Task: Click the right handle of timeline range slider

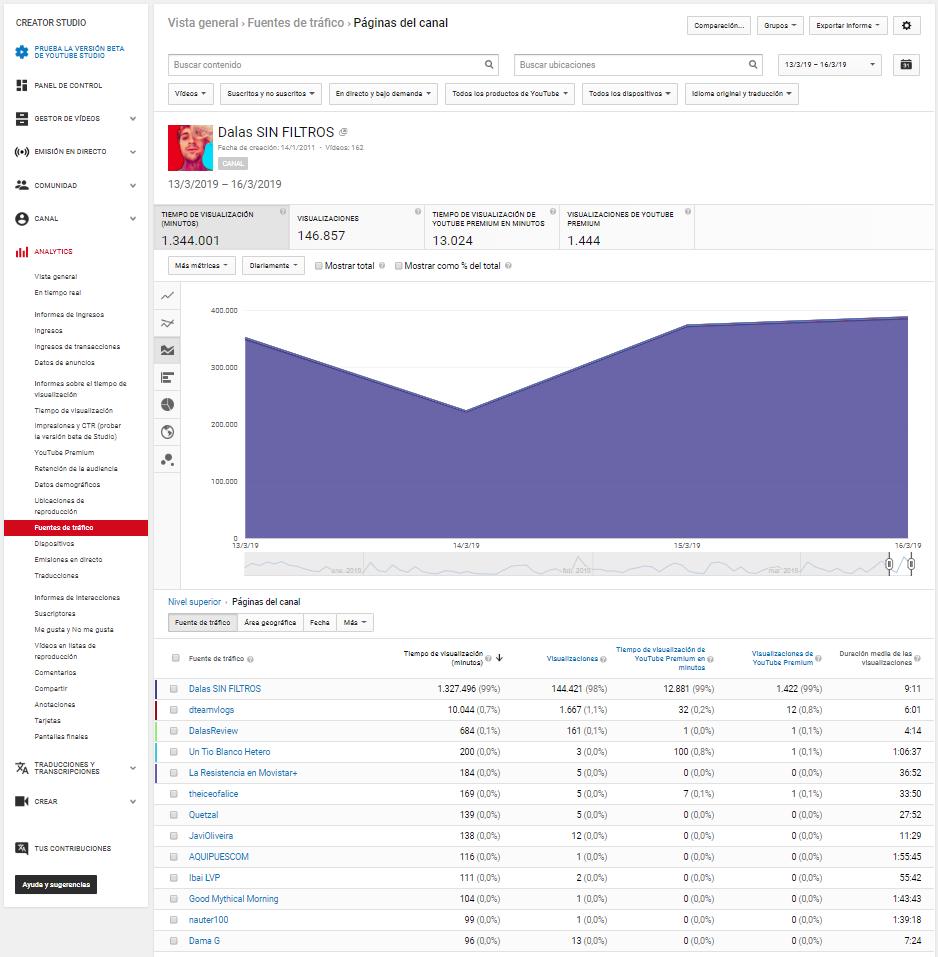Action: coord(911,564)
